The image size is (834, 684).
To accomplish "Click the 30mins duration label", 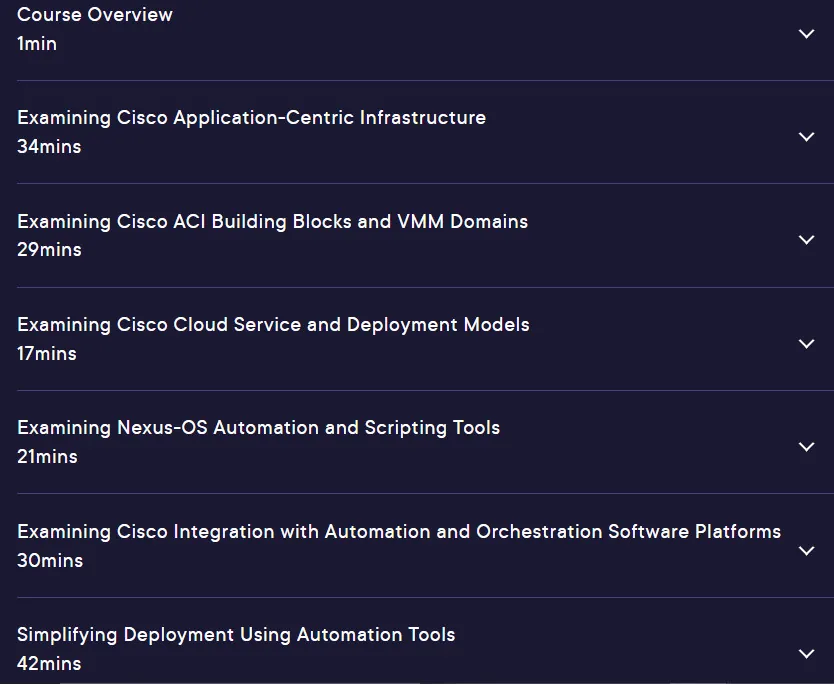I will click(50, 561).
